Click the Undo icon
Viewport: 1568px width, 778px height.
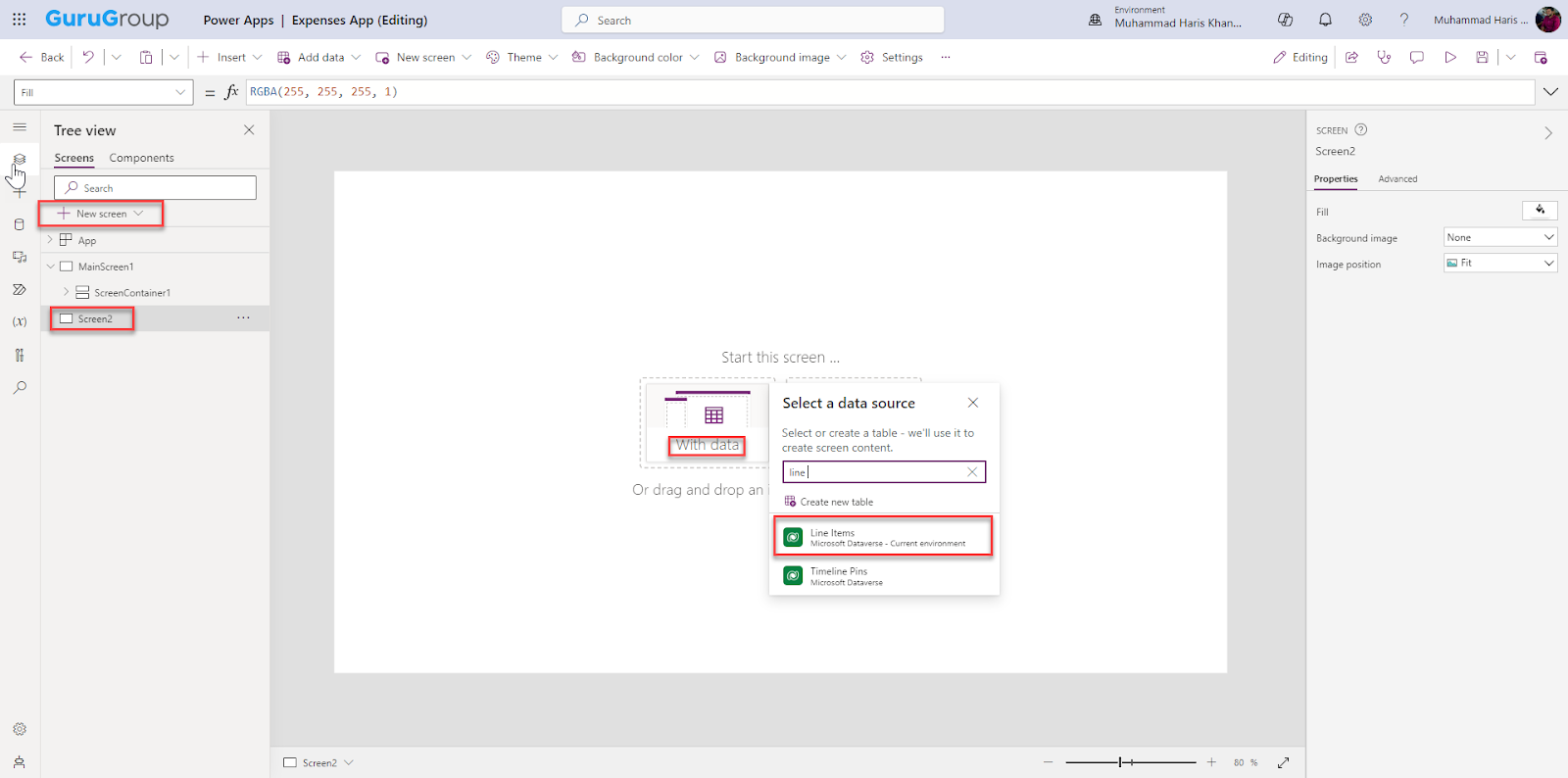click(88, 57)
